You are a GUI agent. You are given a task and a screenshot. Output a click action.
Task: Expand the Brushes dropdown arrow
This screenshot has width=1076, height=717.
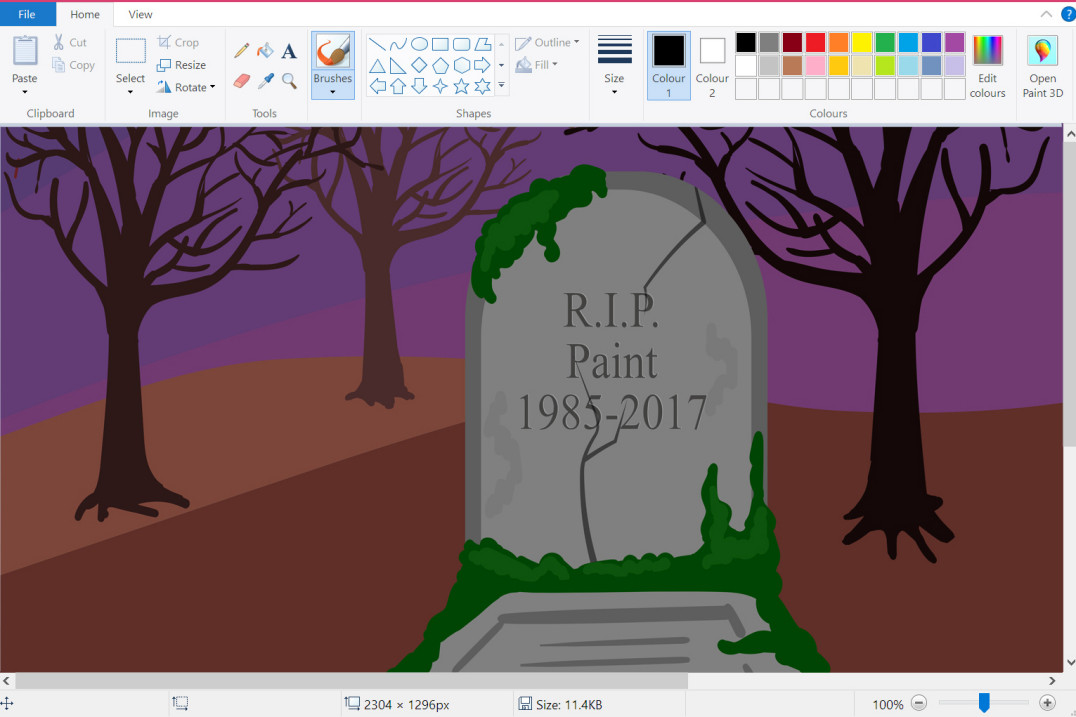333,92
